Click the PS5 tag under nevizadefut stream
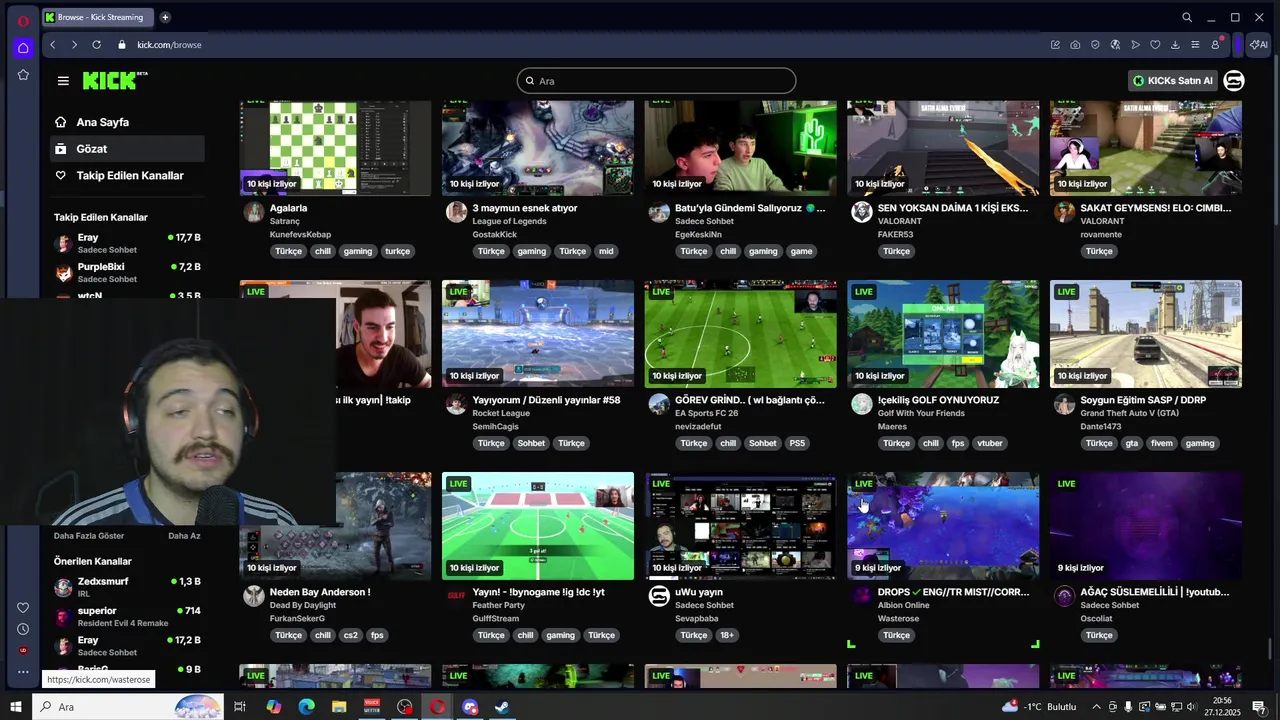This screenshot has height=720, width=1280. [796, 443]
